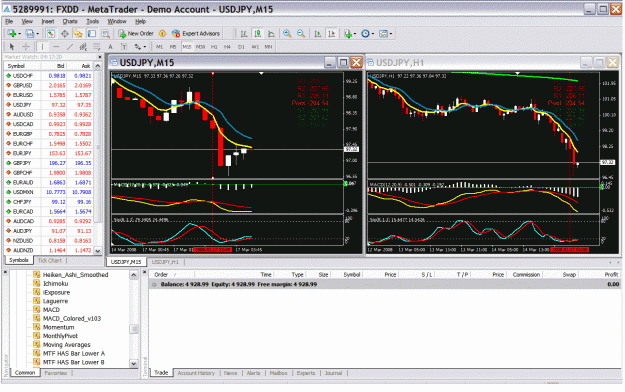This screenshot has width=625, height=392.
Task: Select MACD_Colored_v103 indicator in Navigator
Action: 72,319
